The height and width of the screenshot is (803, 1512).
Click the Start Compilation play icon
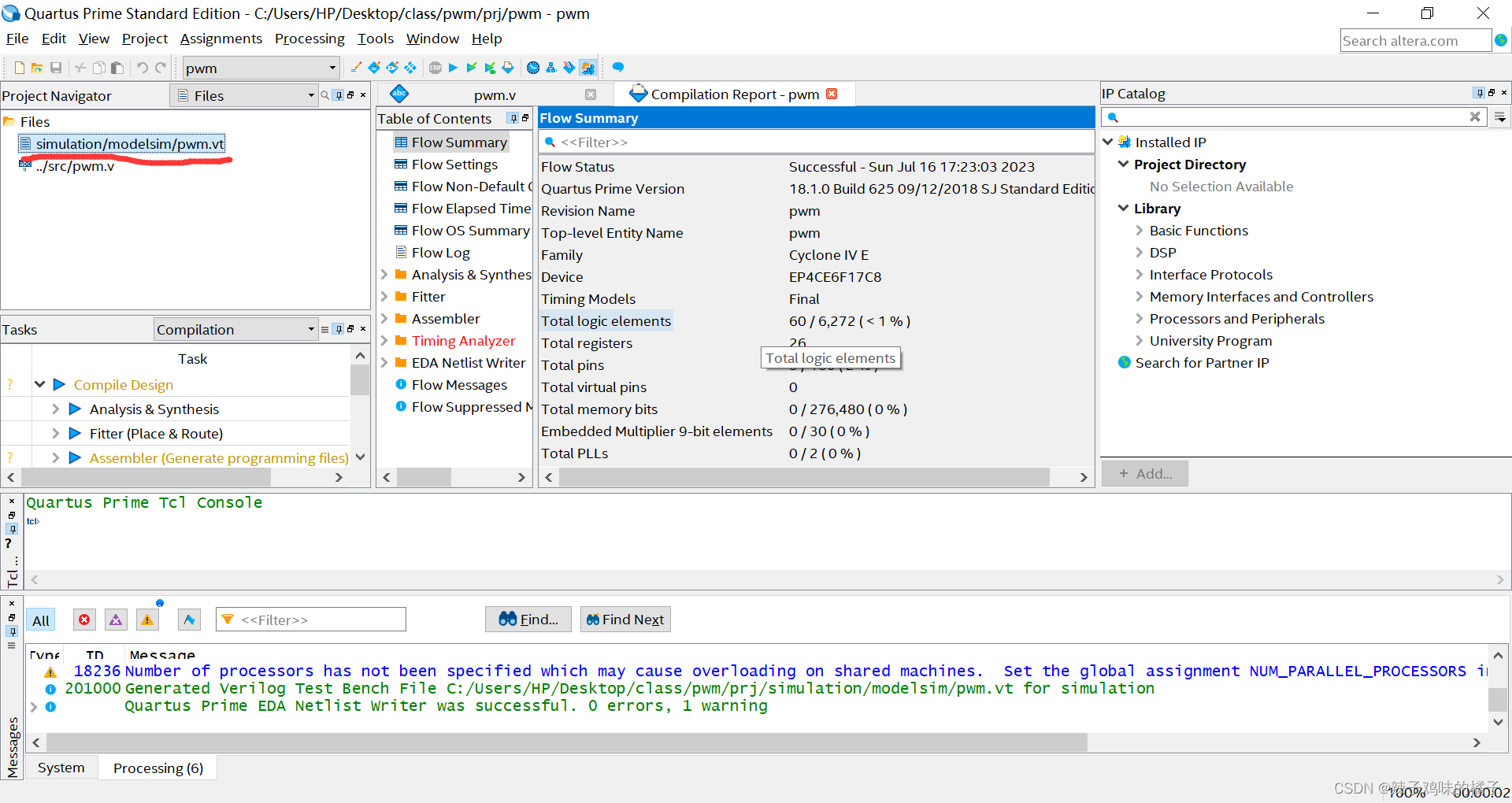coord(453,68)
